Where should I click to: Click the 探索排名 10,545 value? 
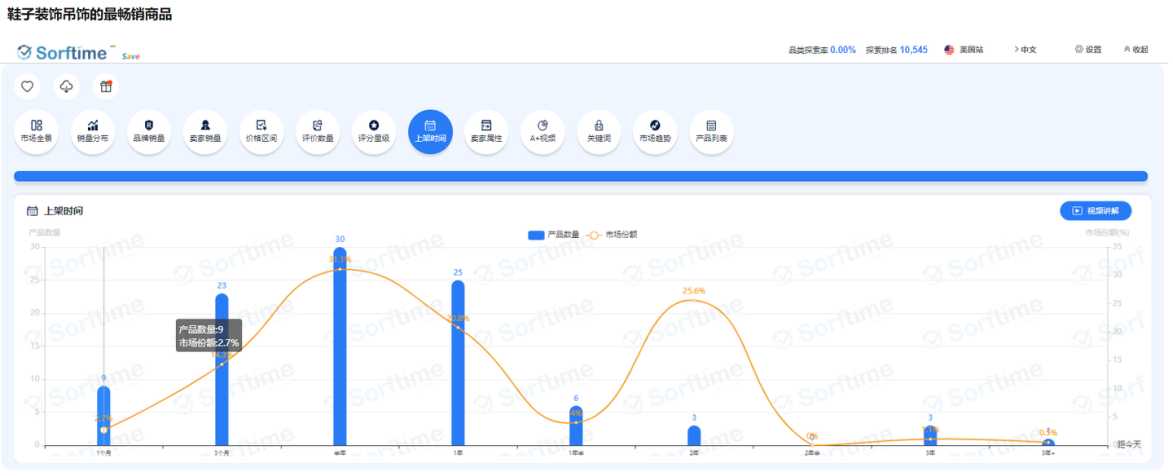coord(913,49)
